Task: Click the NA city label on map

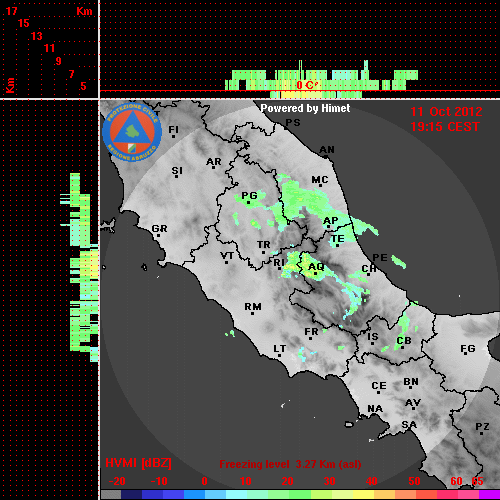Action: coord(375,409)
